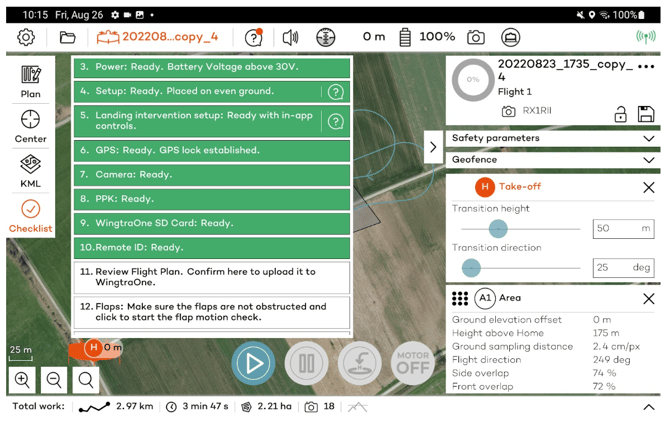Open help for Landing intervention setup item
Viewport: 670px width, 423px height.
click(x=336, y=121)
